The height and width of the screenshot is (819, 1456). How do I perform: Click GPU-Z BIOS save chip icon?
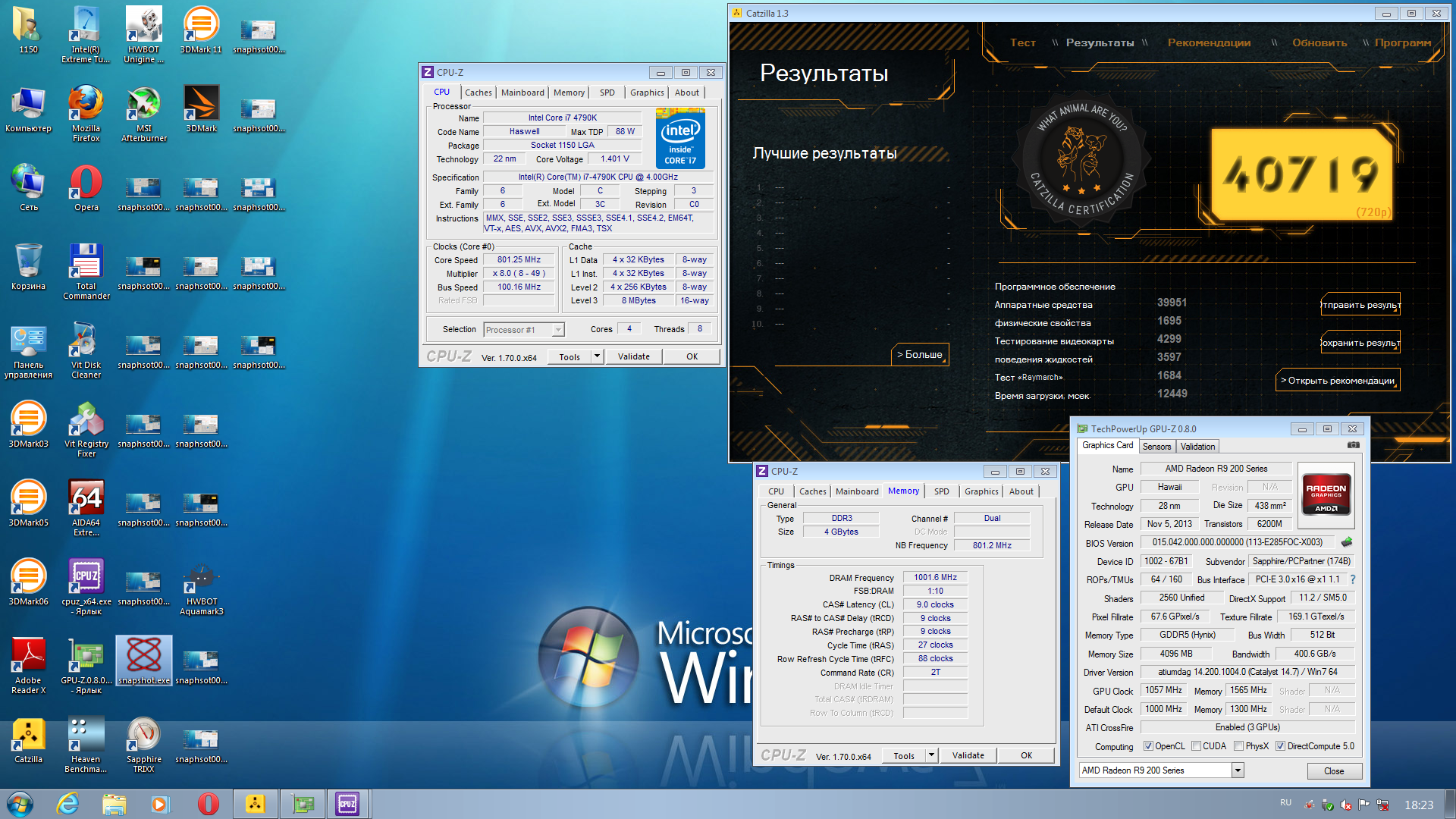pos(1347,542)
